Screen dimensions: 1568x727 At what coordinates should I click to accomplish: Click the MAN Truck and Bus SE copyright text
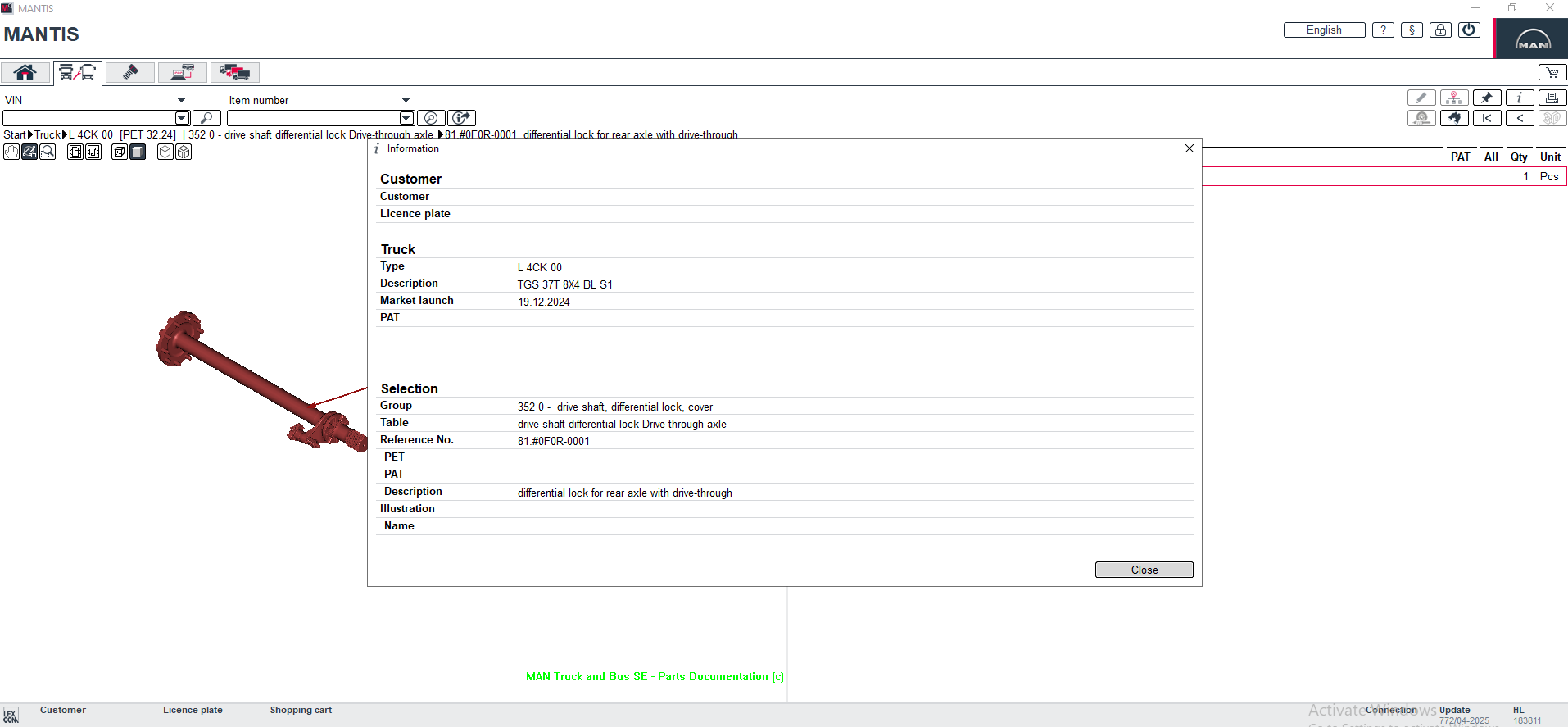click(x=655, y=676)
